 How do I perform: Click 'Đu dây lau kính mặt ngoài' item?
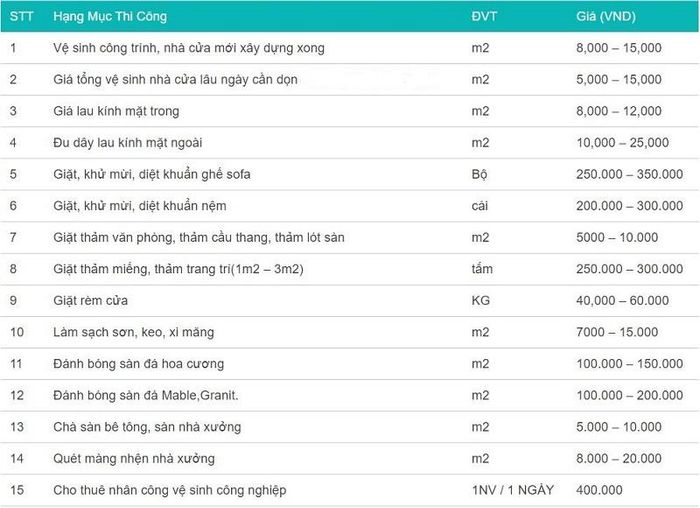click(x=128, y=143)
